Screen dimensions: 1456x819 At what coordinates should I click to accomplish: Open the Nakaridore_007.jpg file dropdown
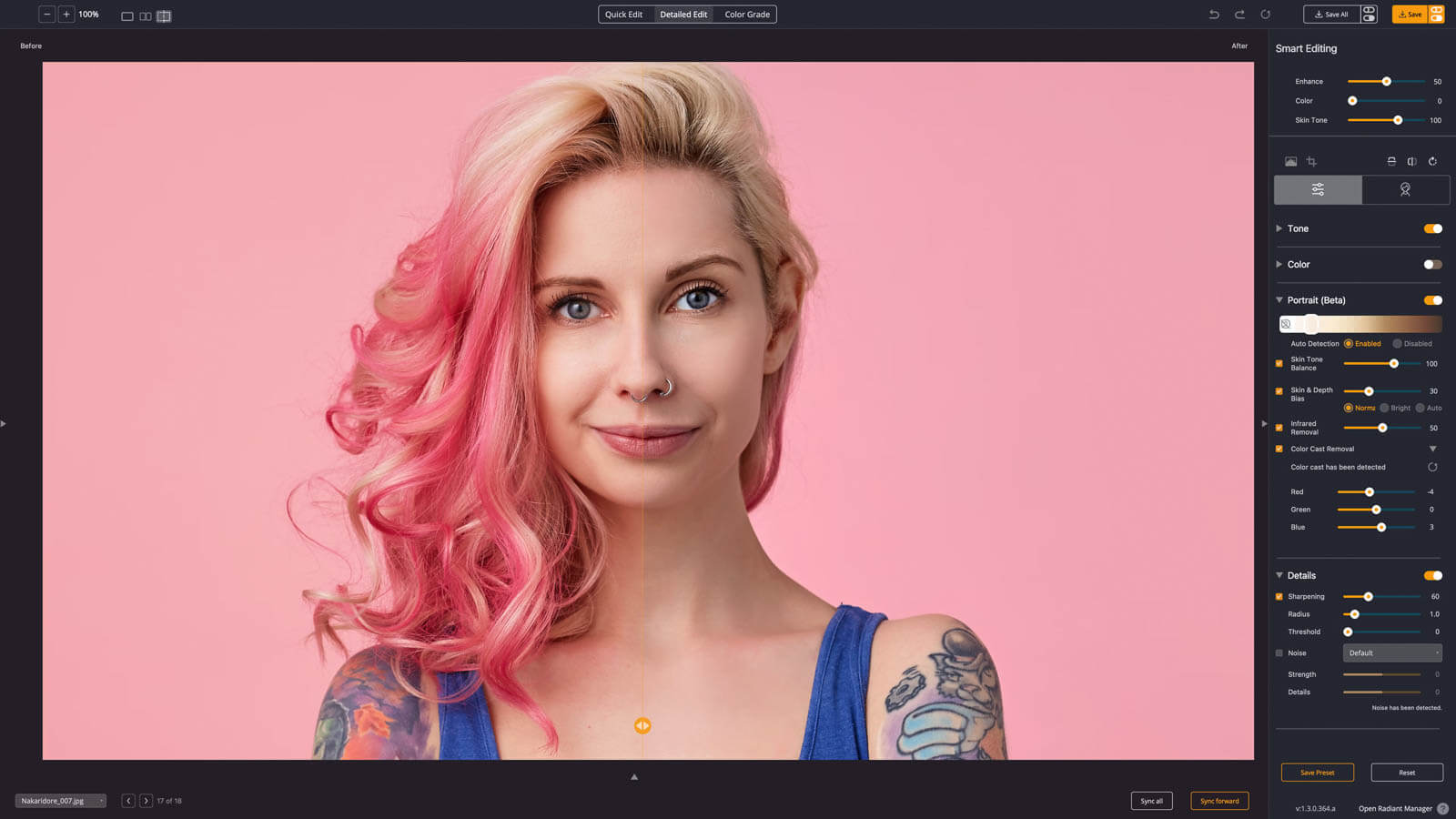(x=60, y=801)
